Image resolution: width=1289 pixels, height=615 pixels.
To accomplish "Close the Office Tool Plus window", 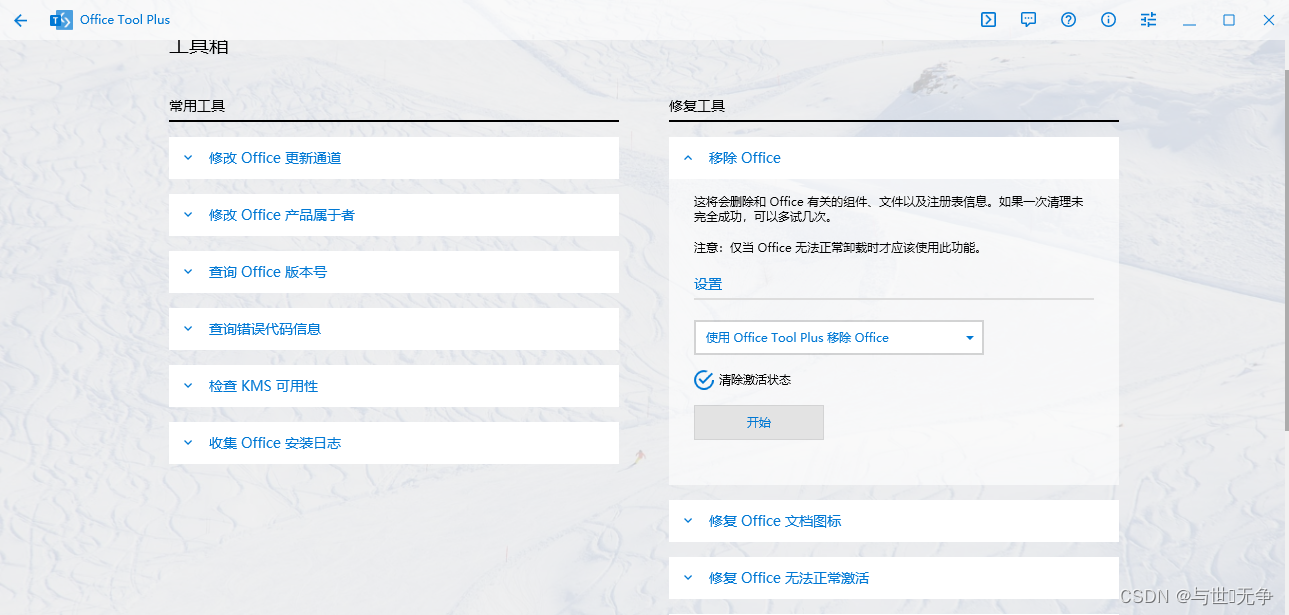I will coord(1269,20).
